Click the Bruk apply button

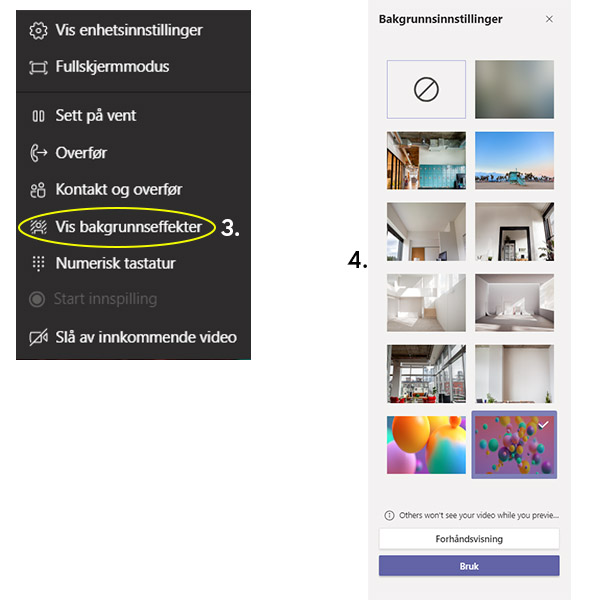tap(469, 566)
